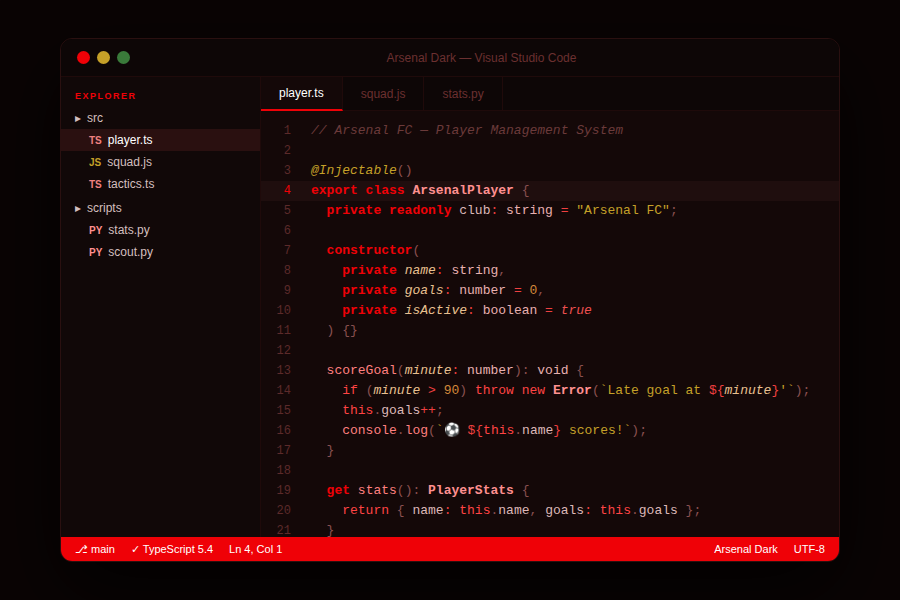Open the squad.js editor tab
Image resolution: width=900 pixels, height=600 pixels.
(x=383, y=94)
